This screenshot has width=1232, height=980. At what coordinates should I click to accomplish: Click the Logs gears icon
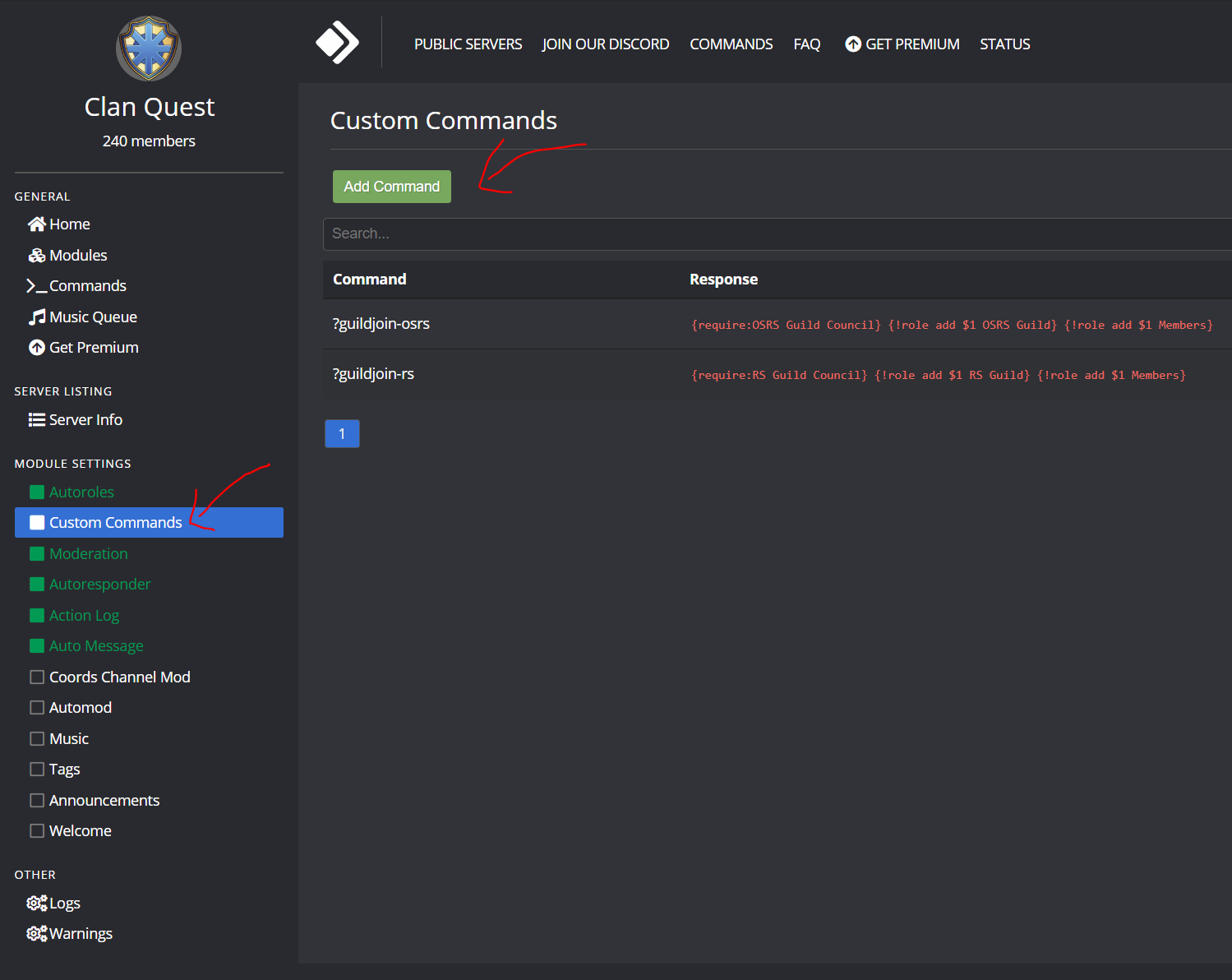click(37, 904)
